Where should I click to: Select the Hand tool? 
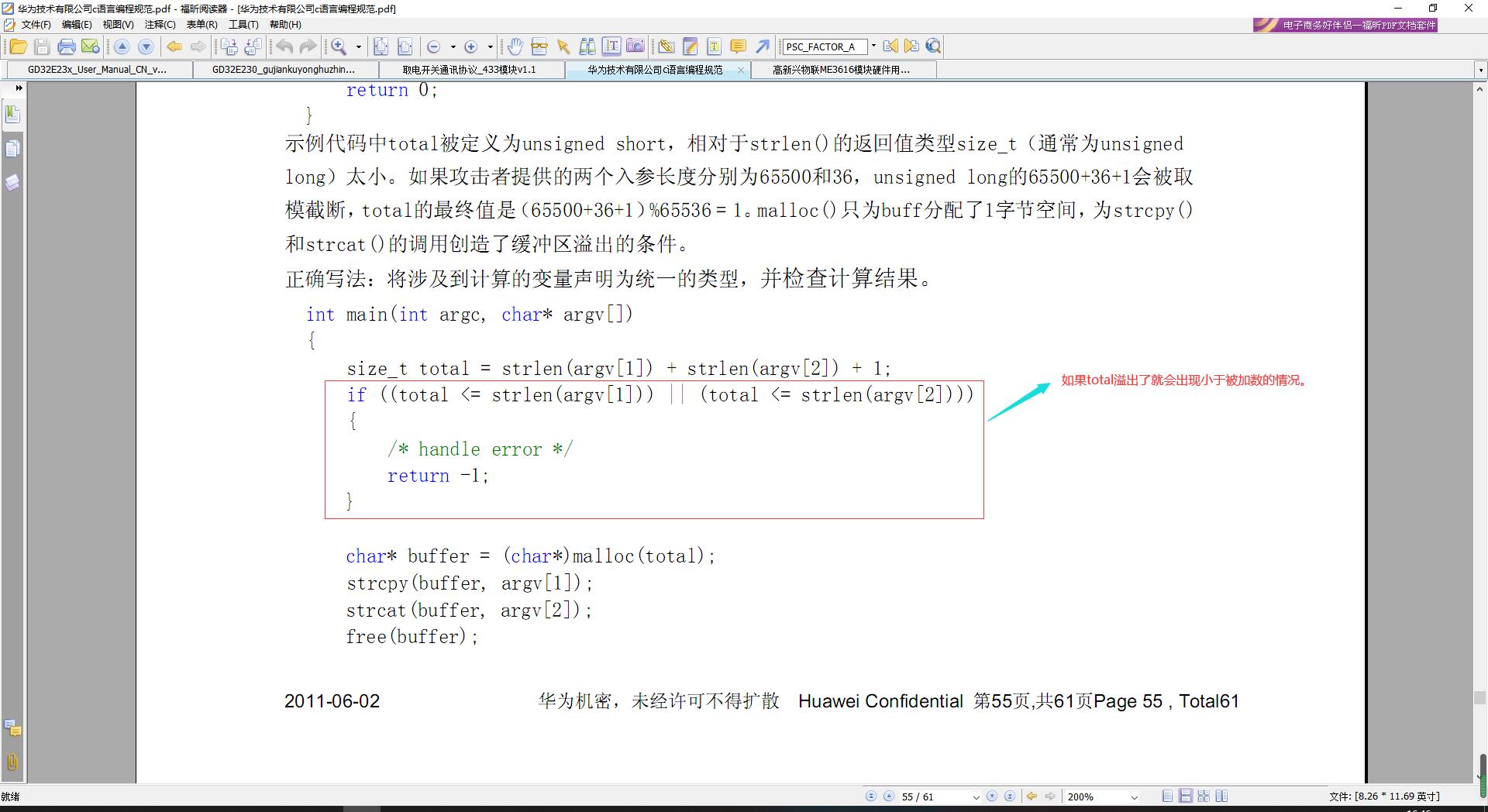(x=515, y=46)
